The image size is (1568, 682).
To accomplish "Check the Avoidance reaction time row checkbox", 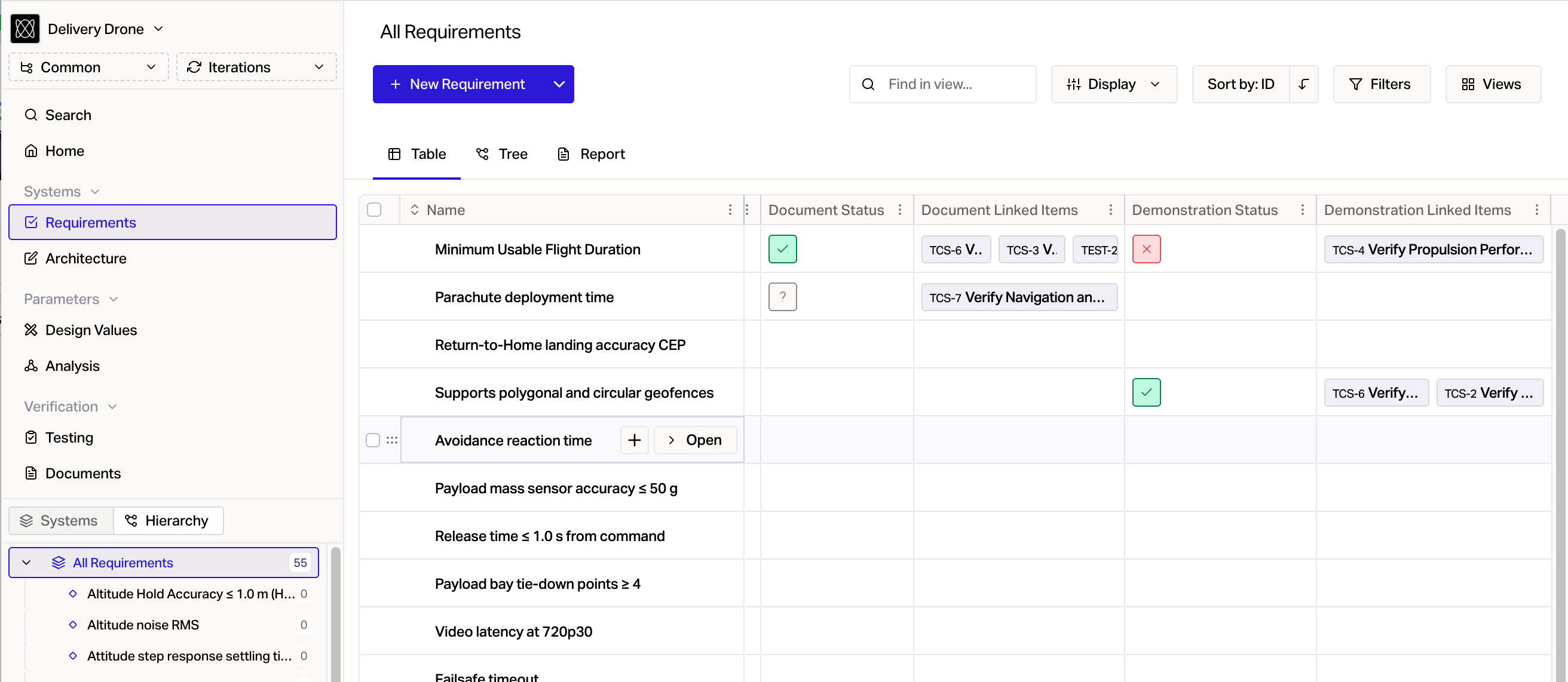I will click(372, 440).
